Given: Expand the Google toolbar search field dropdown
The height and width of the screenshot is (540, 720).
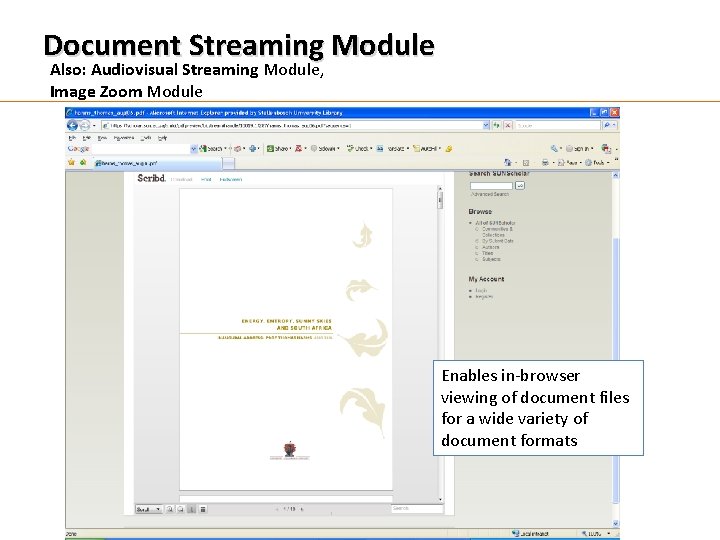Looking at the screenshot, I should (194, 149).
